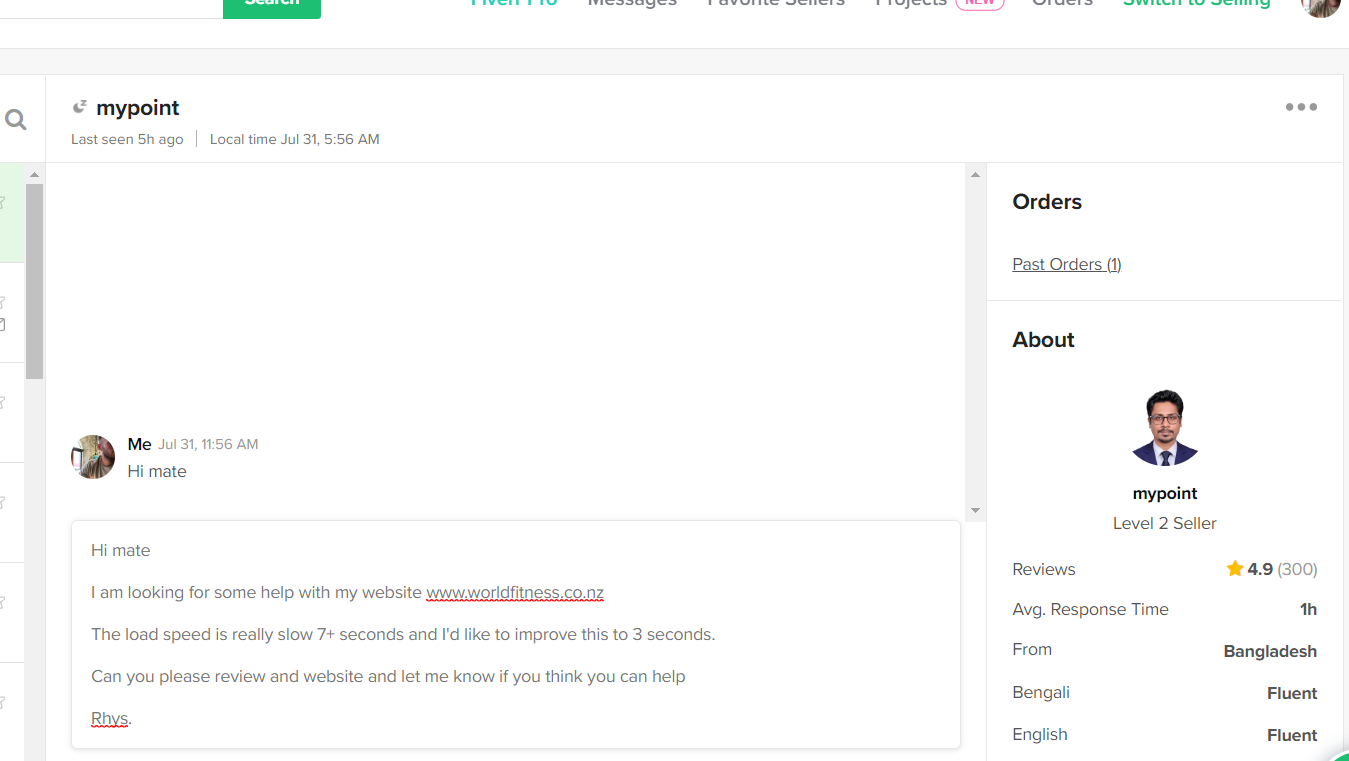Click the up arrow of the message thread scrollbar

click(x=975, y=175)
